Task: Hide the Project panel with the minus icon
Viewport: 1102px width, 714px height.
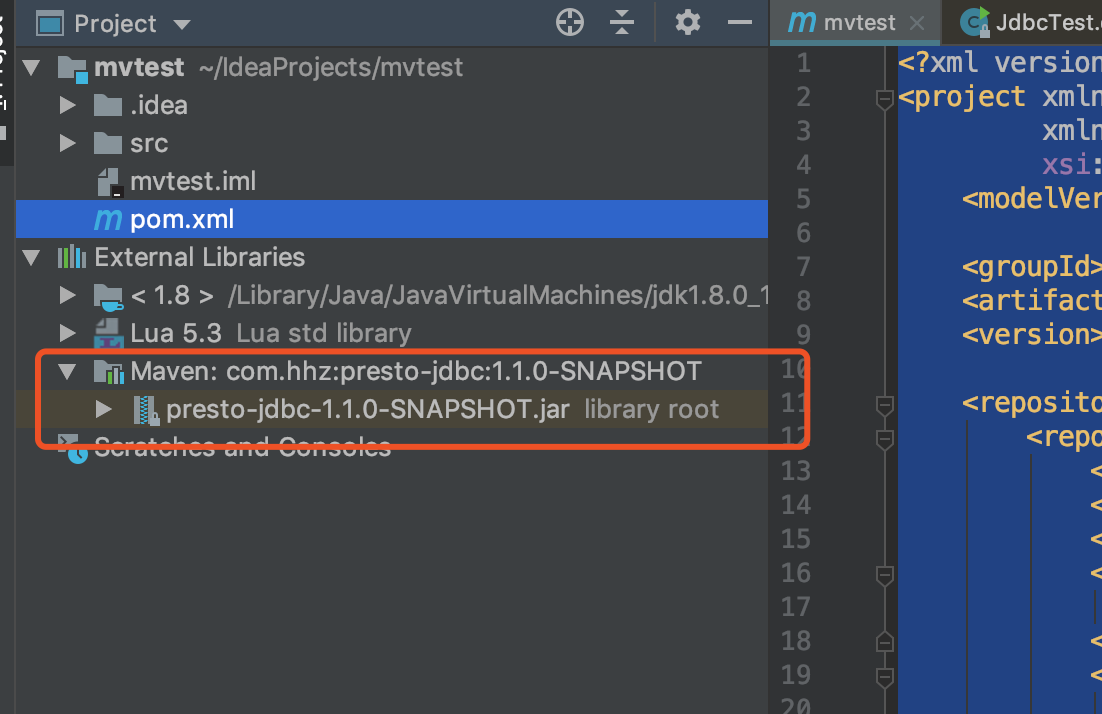Action: coord(739,22)
